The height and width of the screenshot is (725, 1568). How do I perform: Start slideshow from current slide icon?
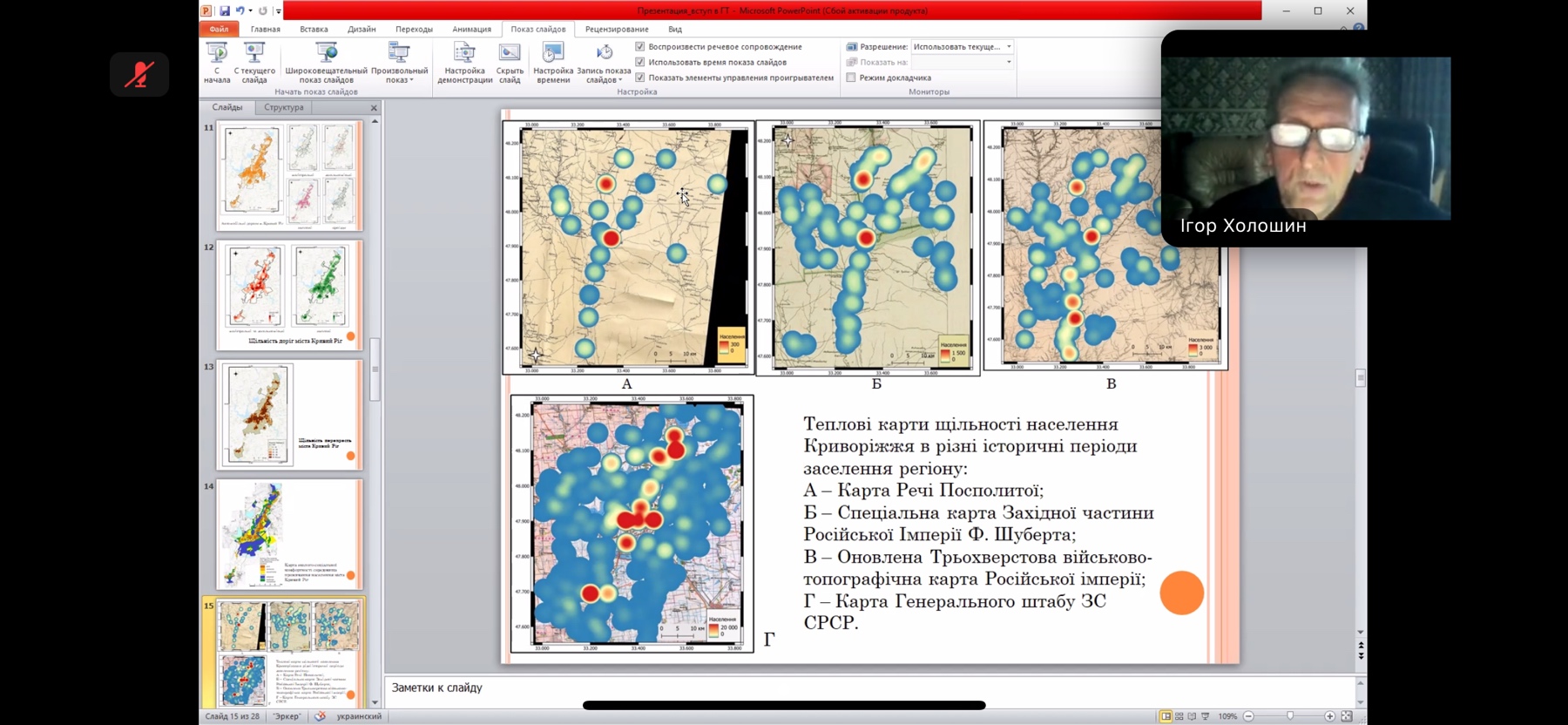pos(254,54)
